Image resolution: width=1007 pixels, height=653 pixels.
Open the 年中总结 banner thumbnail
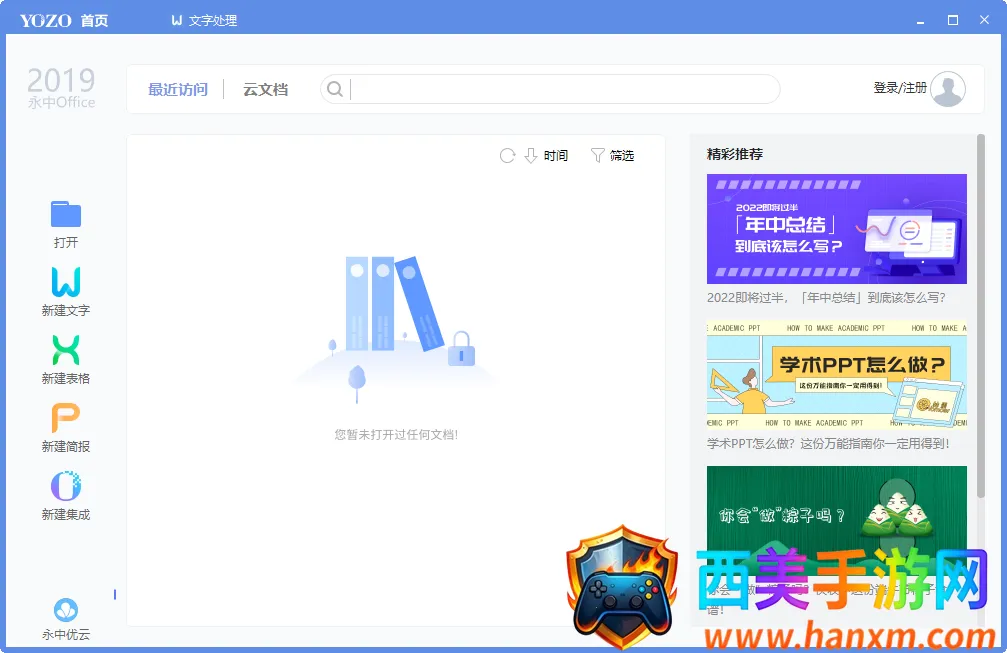coord(836,229)
